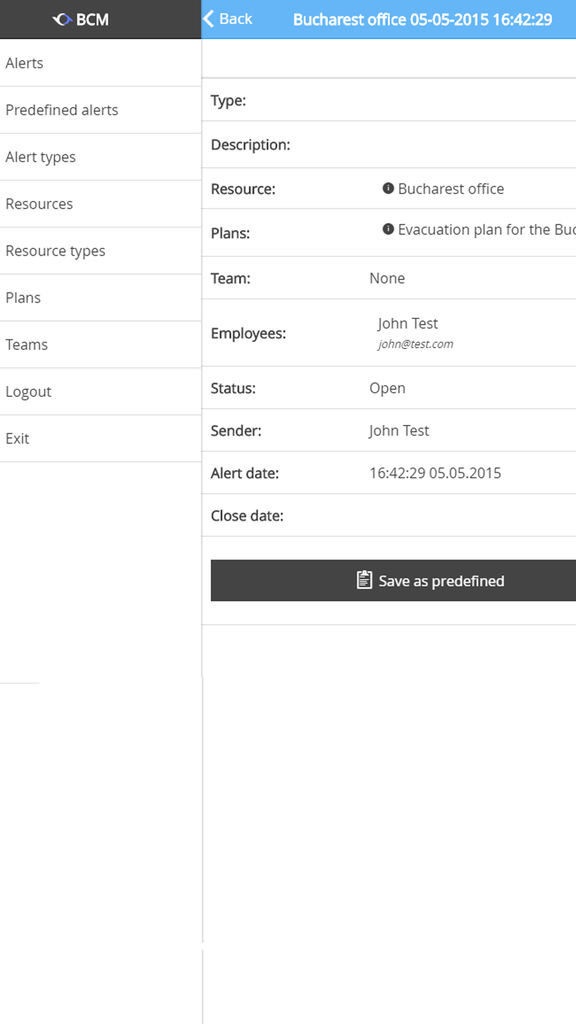Open the Alerts menu item
This screenshot has height=1024, width=576.
[101, 63]
